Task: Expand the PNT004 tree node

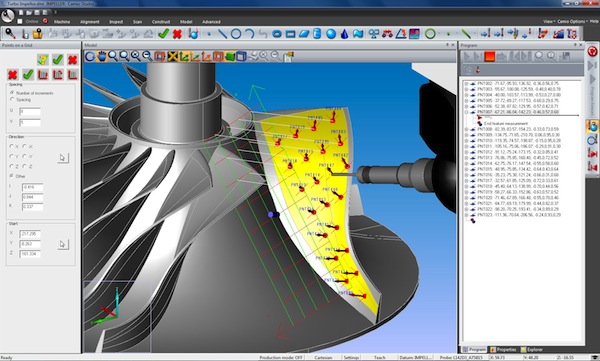Action: pyautogui.click(x=466, y=95)
